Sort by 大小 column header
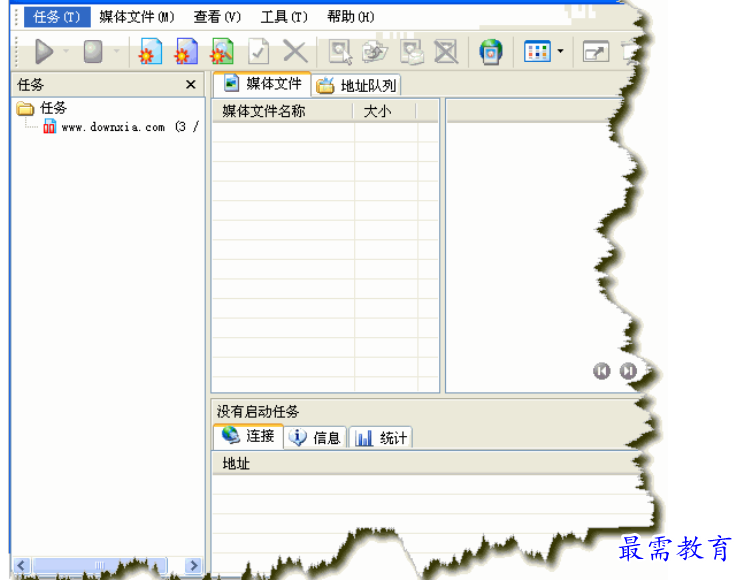 click(385, 111)
